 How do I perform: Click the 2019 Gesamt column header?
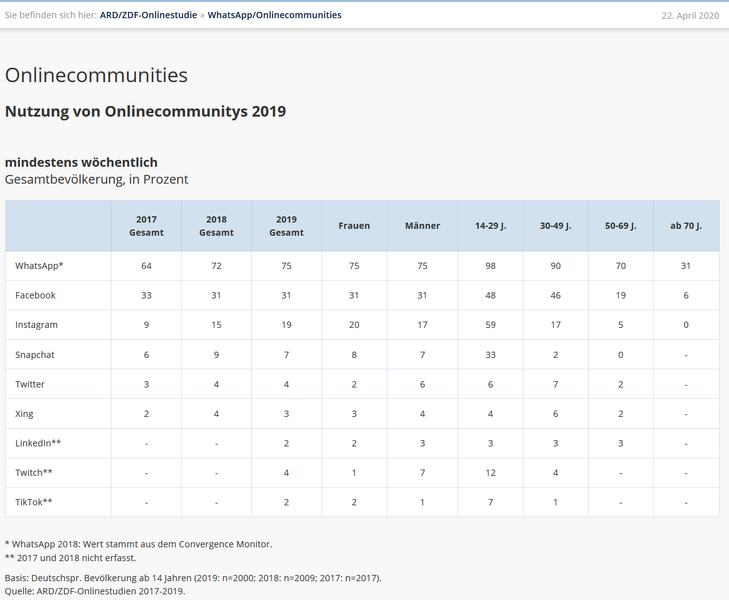tap(286, 226)
